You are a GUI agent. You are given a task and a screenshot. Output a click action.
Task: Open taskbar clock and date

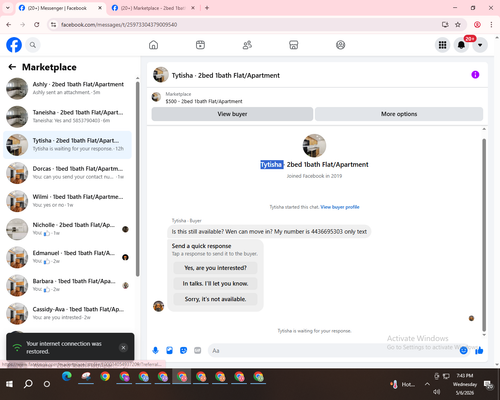click(x=465, y=384)
